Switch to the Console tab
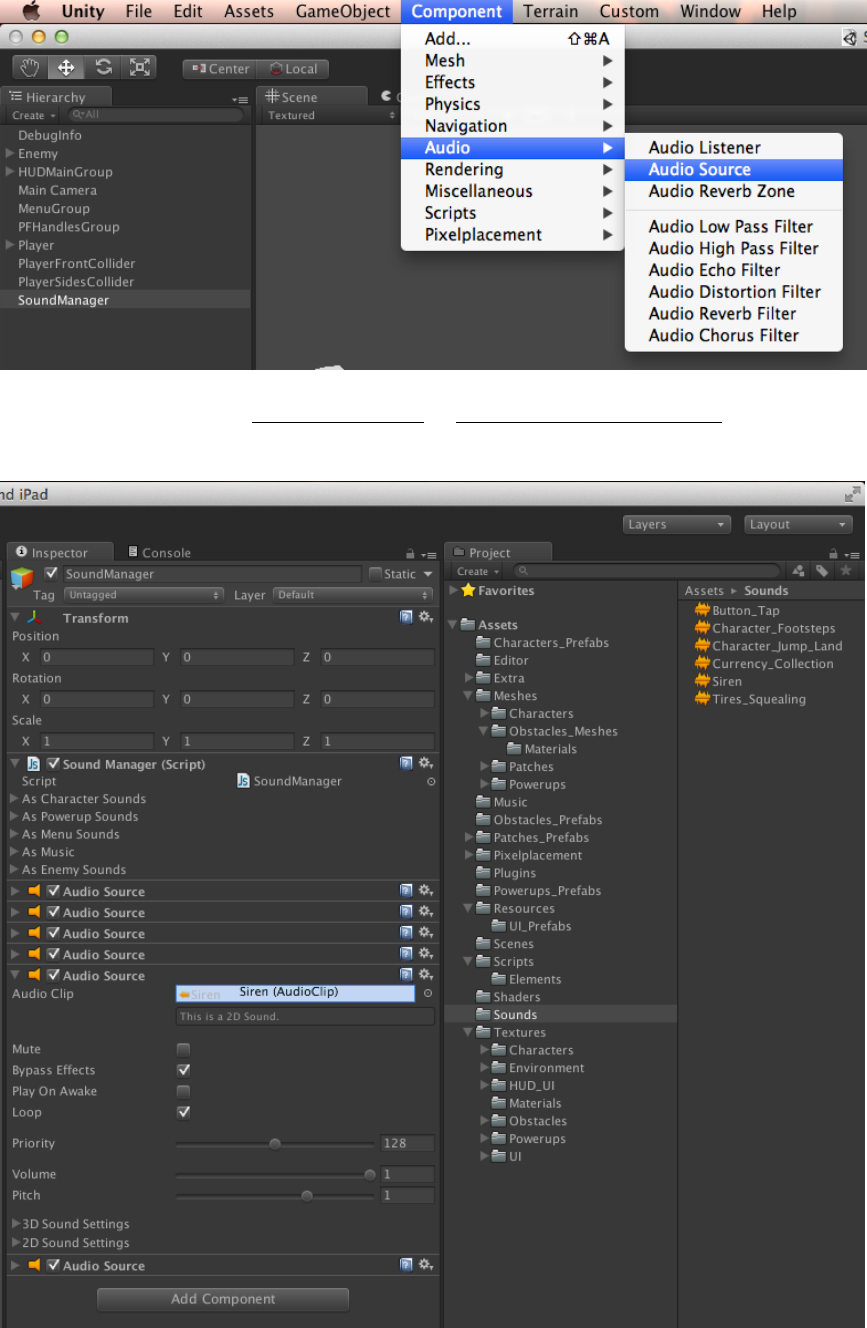Image resolution: width=867 pixels, height=1328 pixels. 159,553
